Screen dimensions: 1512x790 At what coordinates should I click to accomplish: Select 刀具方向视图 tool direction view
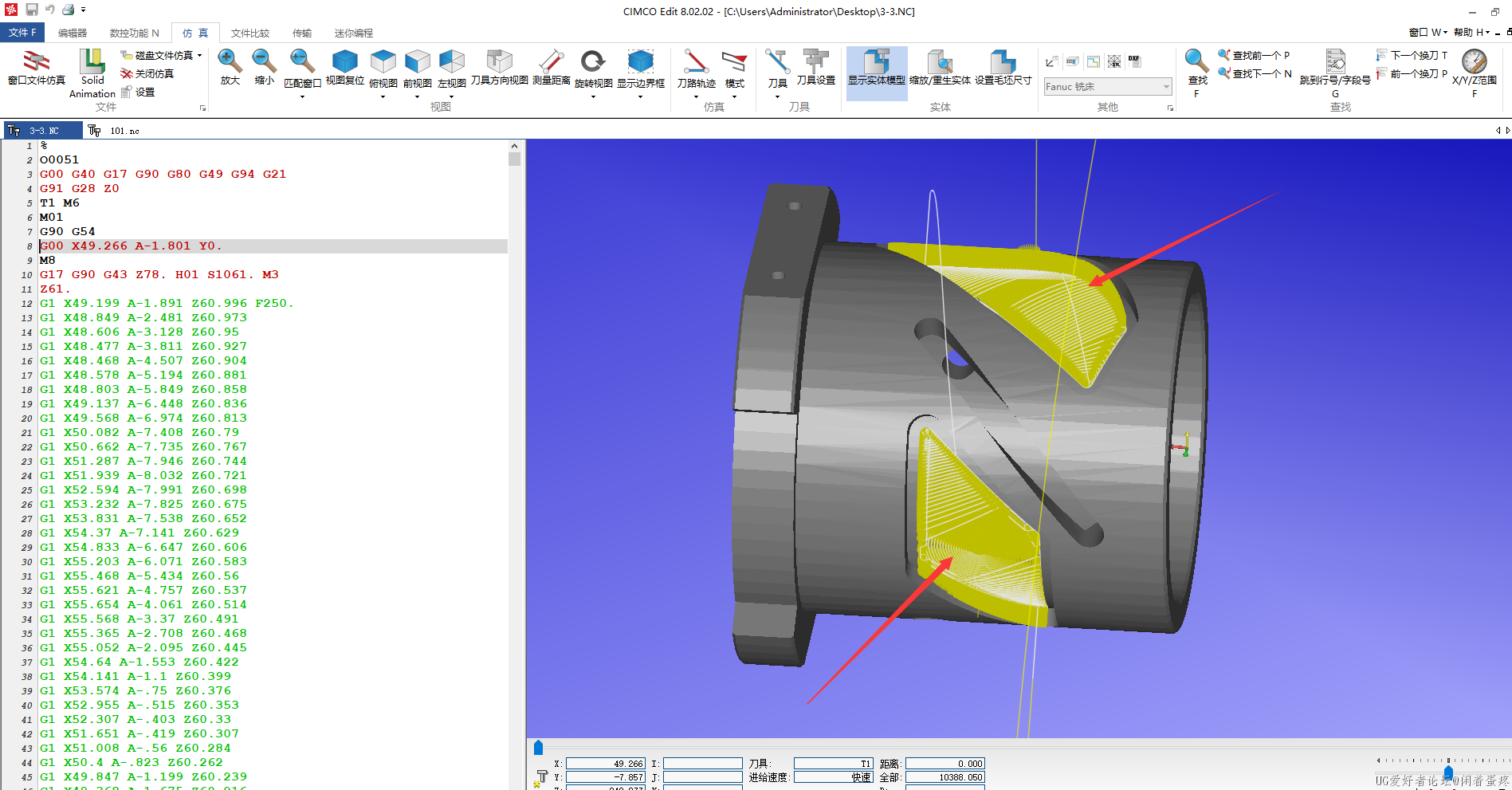pos(500,68)
